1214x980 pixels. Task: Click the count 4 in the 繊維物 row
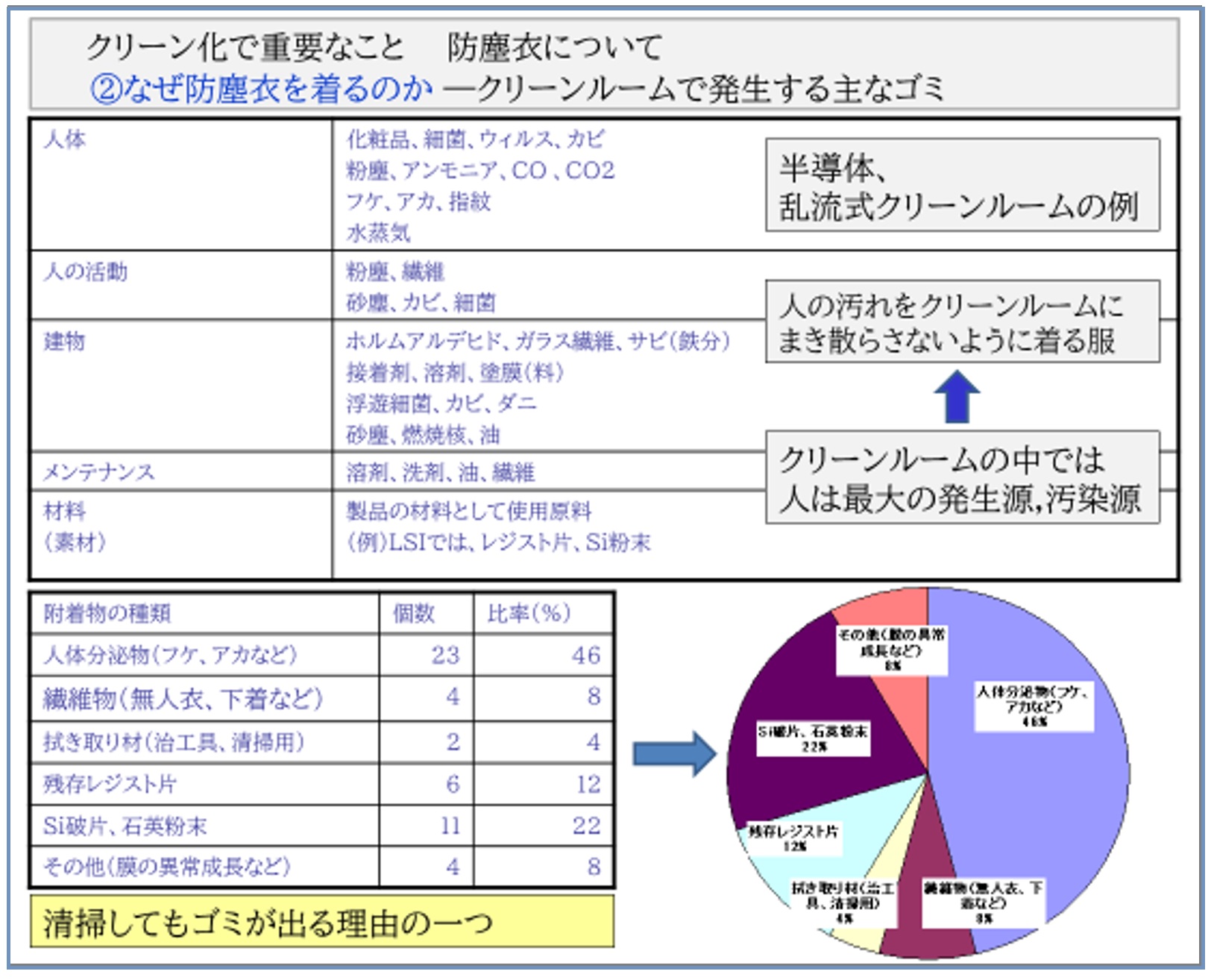(453, 697)
